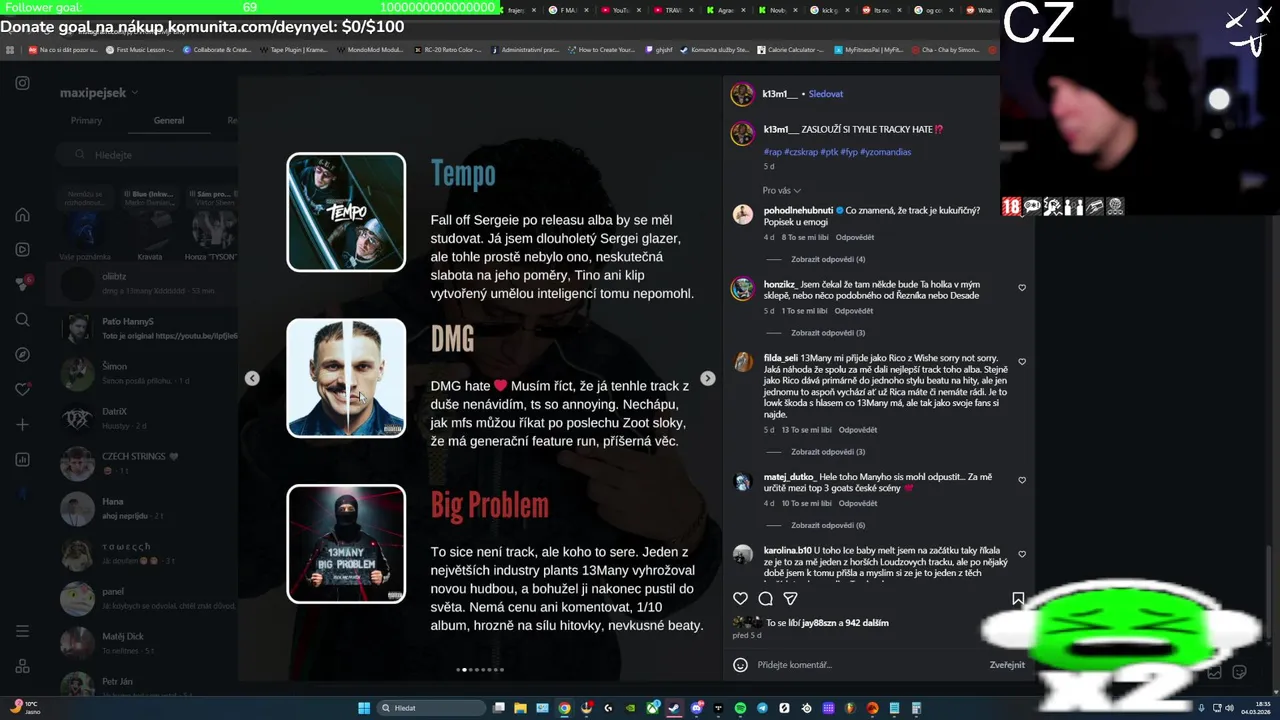Open Xbox app in taskbar

pos(652,708)
